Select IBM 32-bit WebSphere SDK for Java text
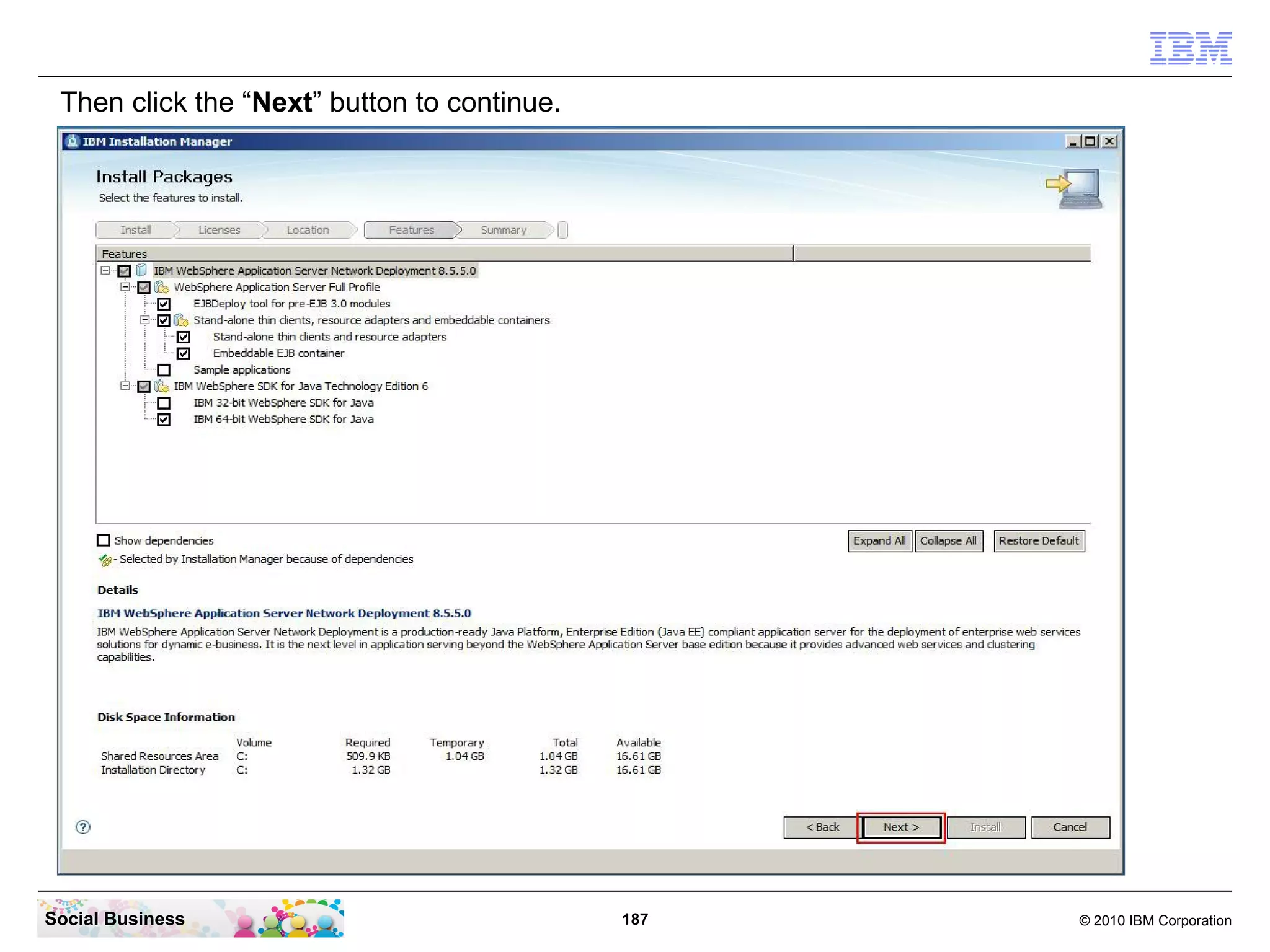Image resolution: width=1270 pixels, height=952 pixels. 283,403
